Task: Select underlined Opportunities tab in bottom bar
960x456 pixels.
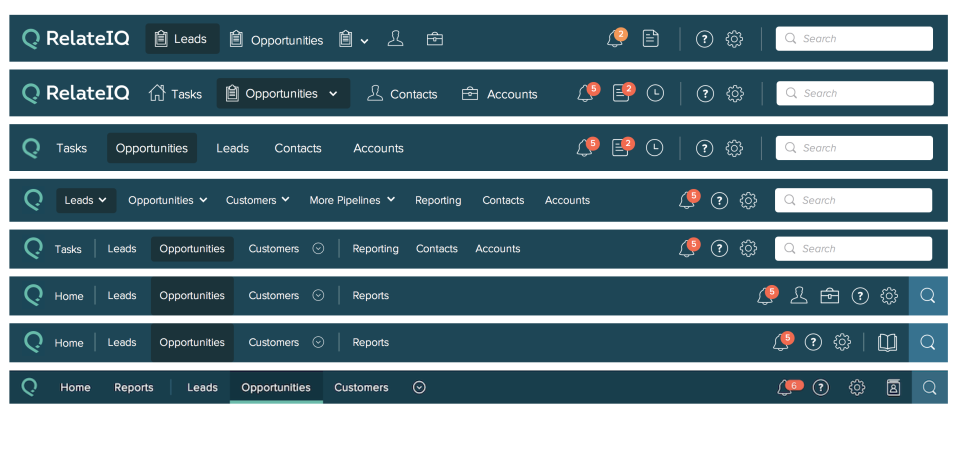Action: [x=276, y=387]
